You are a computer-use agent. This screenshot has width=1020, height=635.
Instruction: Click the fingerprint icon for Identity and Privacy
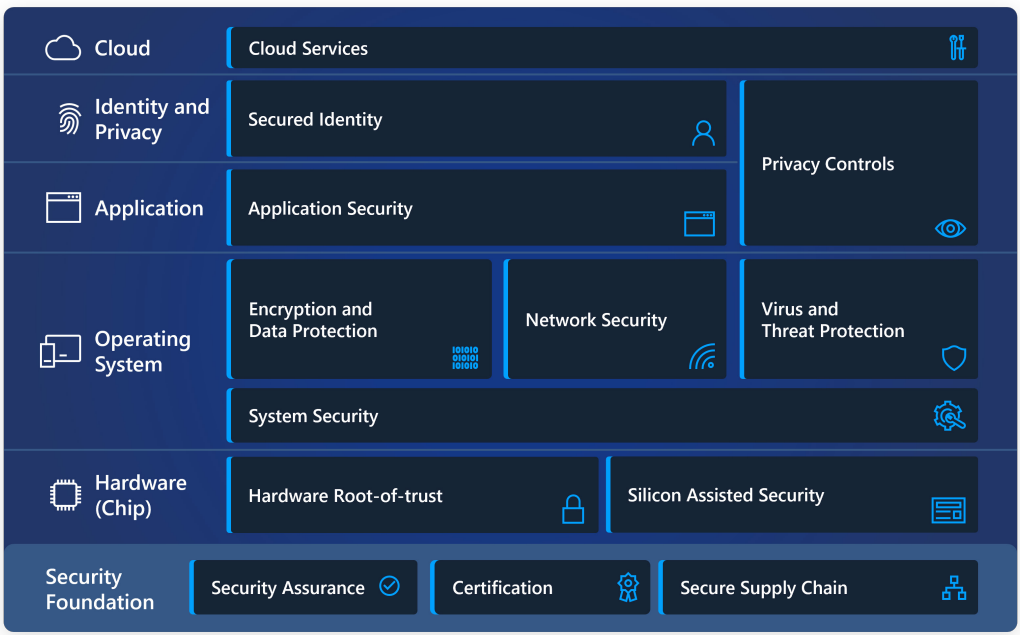(69, 120)
